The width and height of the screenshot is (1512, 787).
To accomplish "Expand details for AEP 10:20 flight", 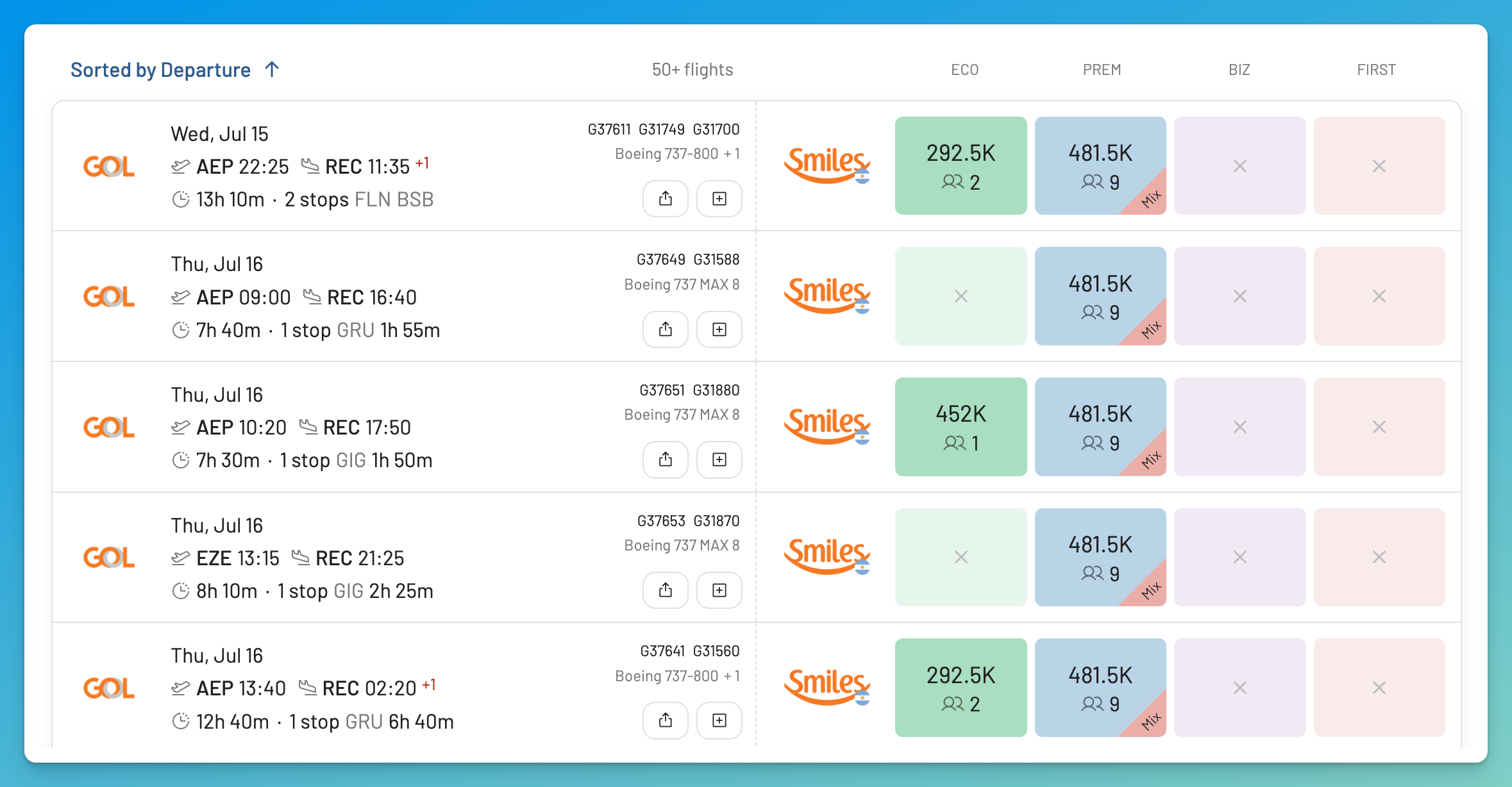I will [x=719, y=460].
